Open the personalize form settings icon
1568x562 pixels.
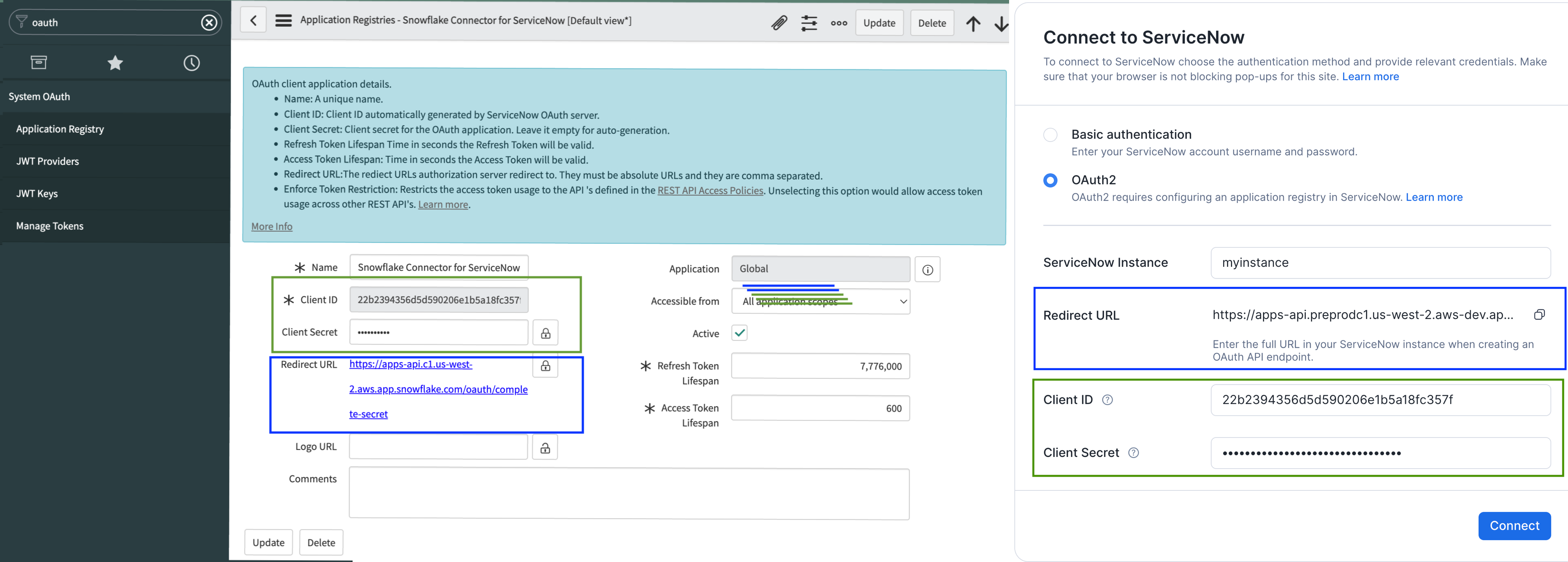point(809,23)
